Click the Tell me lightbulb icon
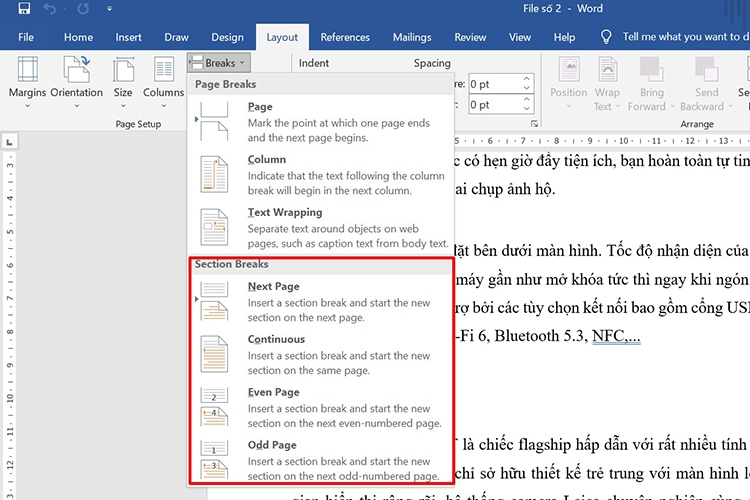This screenshot has height=500, width=750. 606,37
